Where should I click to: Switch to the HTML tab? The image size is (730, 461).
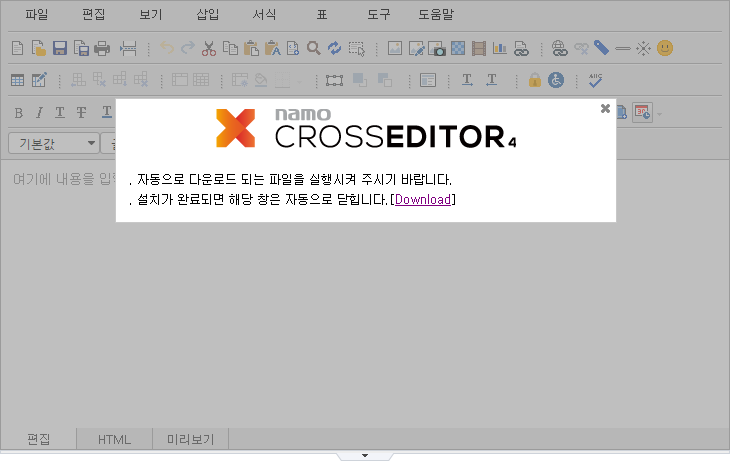(x=115, y=439)
